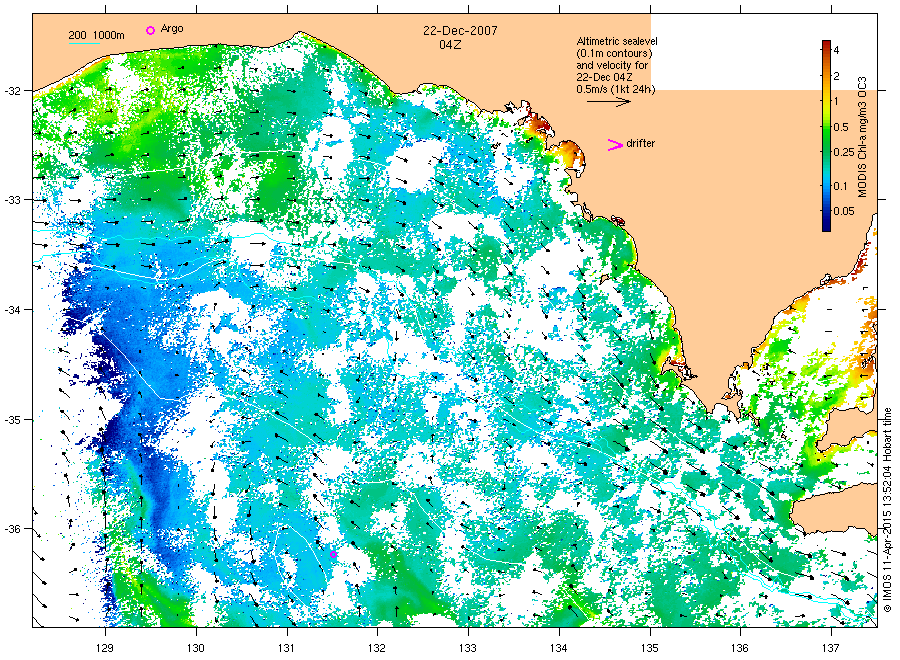Click the IMOS copyright timestamp text
The height and width of the screenshot is (660, 900).
click(887, 510)
